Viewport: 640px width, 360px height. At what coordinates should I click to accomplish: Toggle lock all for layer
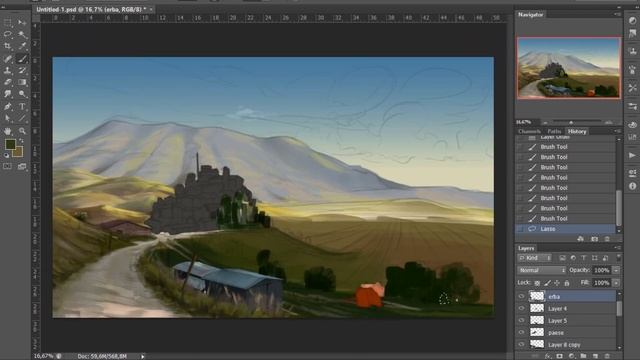pos(567,283)
